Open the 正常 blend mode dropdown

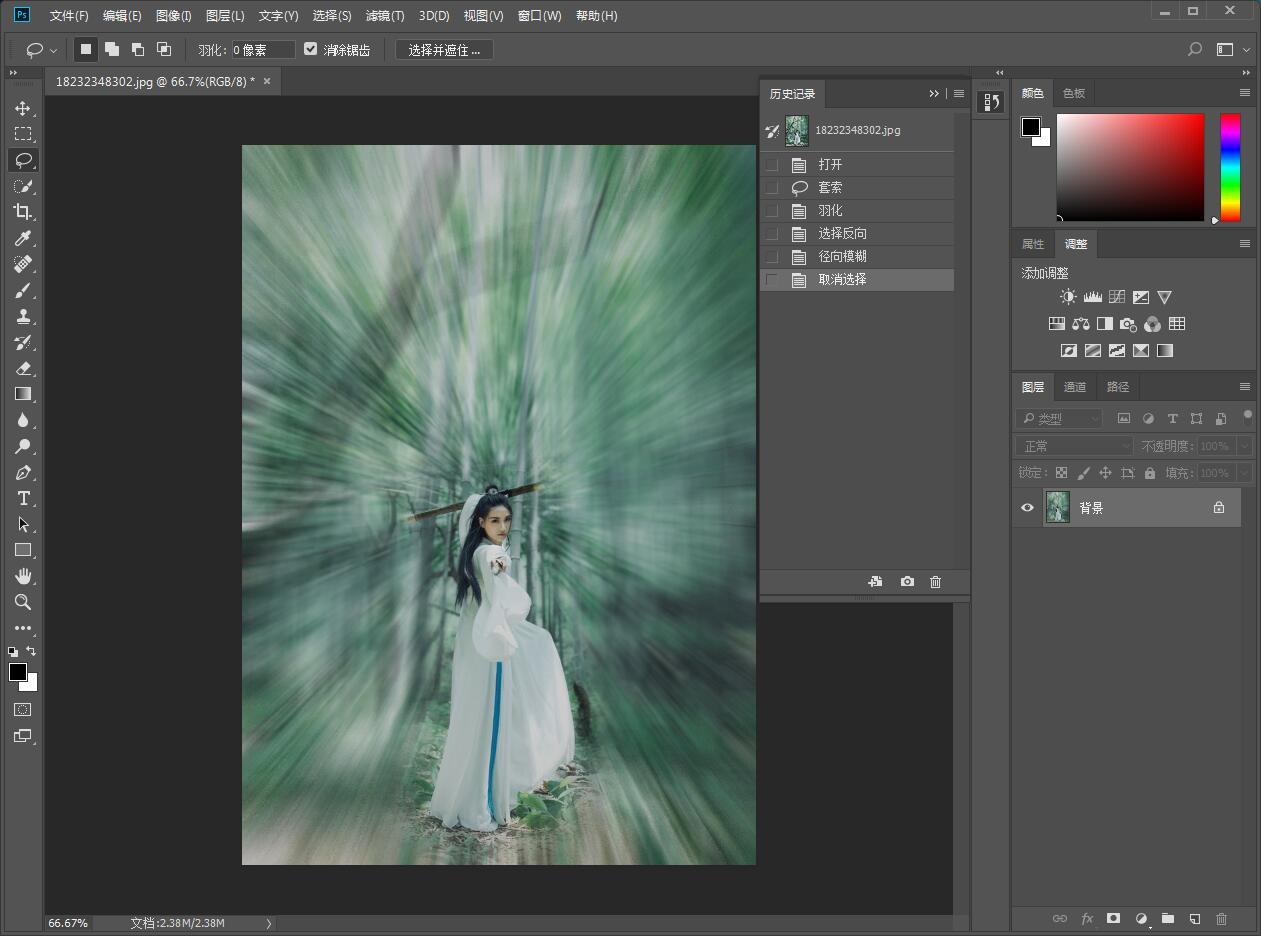(x=1074, y=446)
